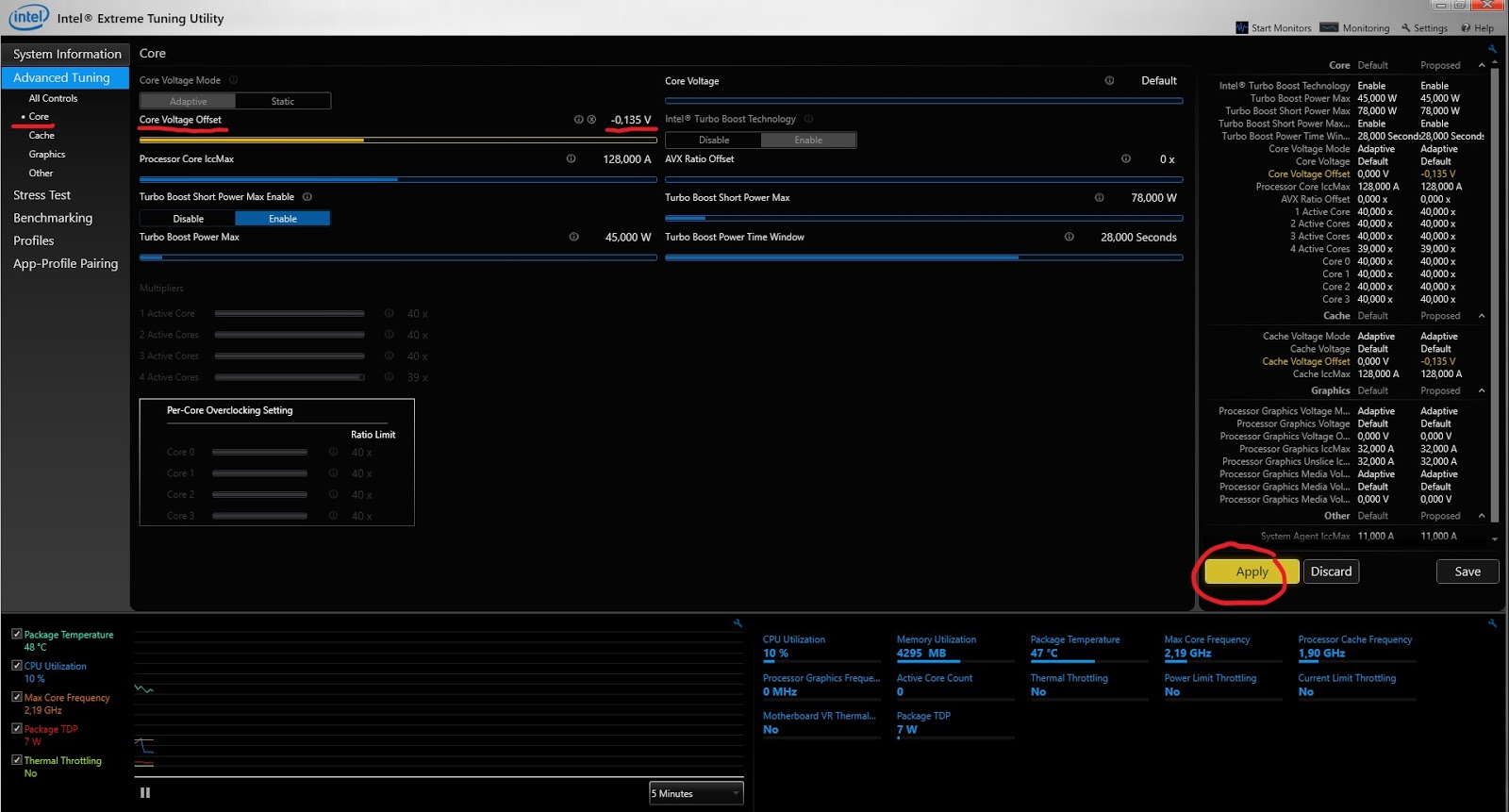
Task: Click the Intel logo in the title bar
Action: 27,17
